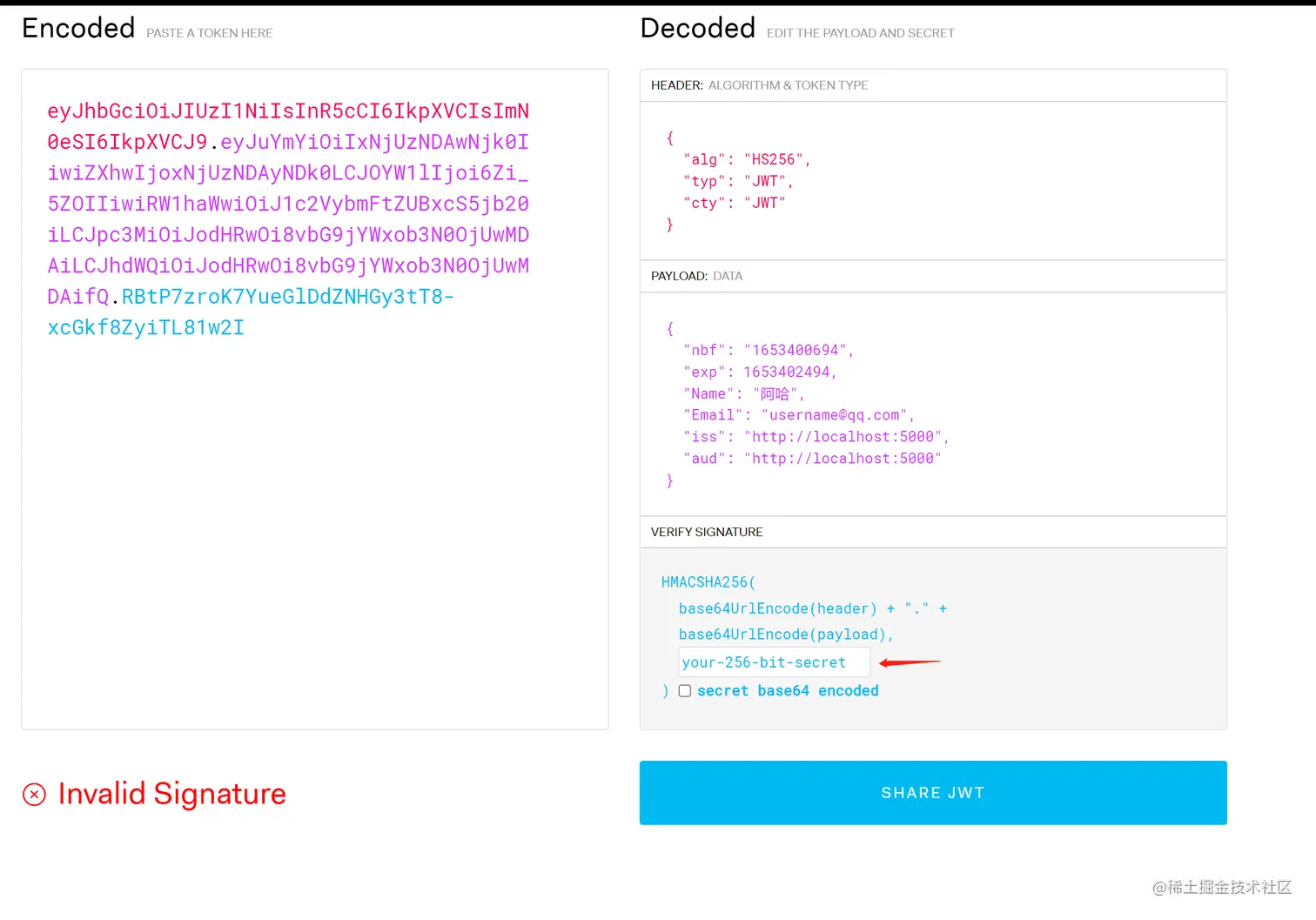Click the "iss" http://localhost:5000 line
The image size is (1316, 920).
tap(816, 437)
